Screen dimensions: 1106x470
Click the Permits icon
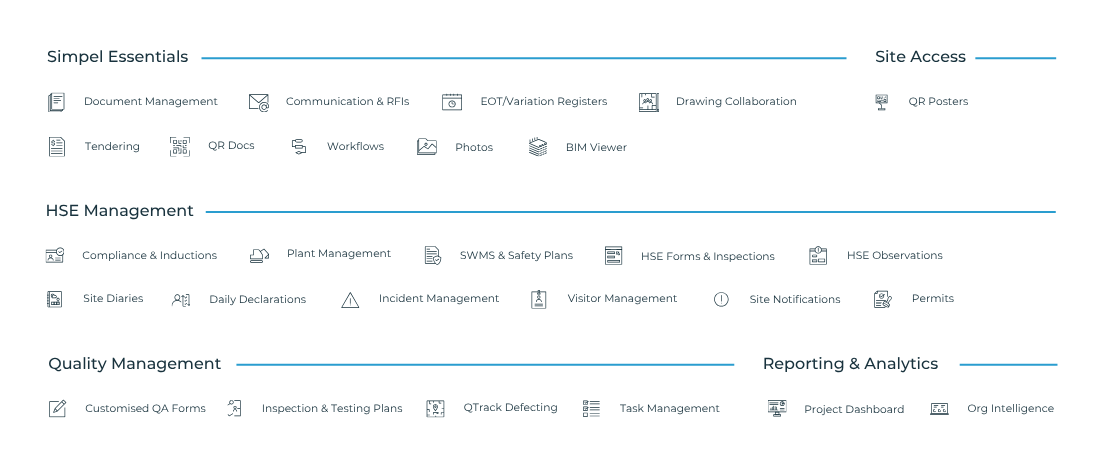[x=883, y=299]
